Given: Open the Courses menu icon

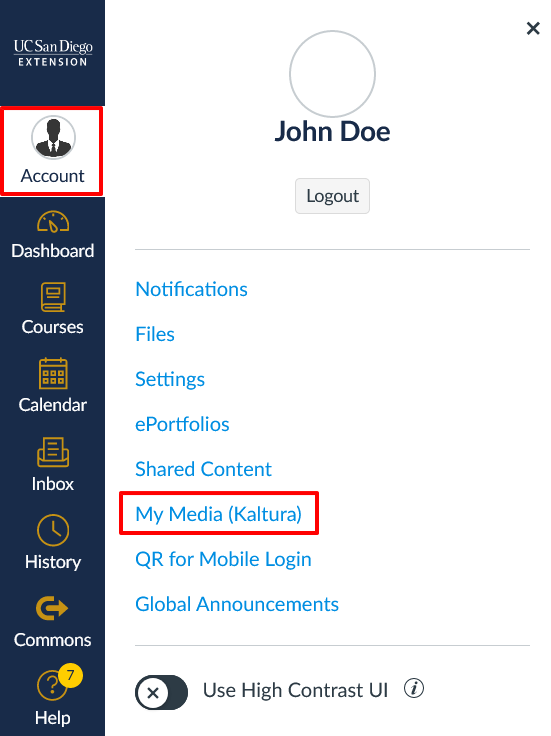Looking at the screenshot, I should pyautogui.click(x=53, y=297).
